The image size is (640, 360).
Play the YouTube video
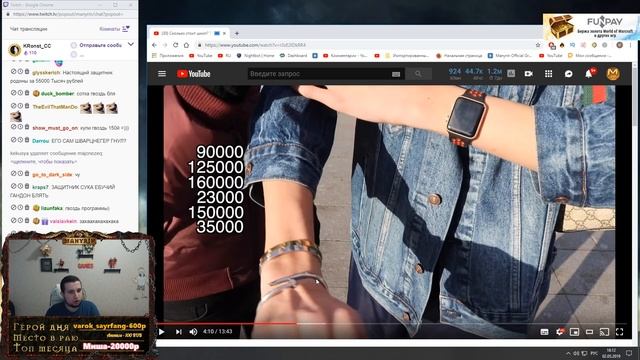coord(162,332)
